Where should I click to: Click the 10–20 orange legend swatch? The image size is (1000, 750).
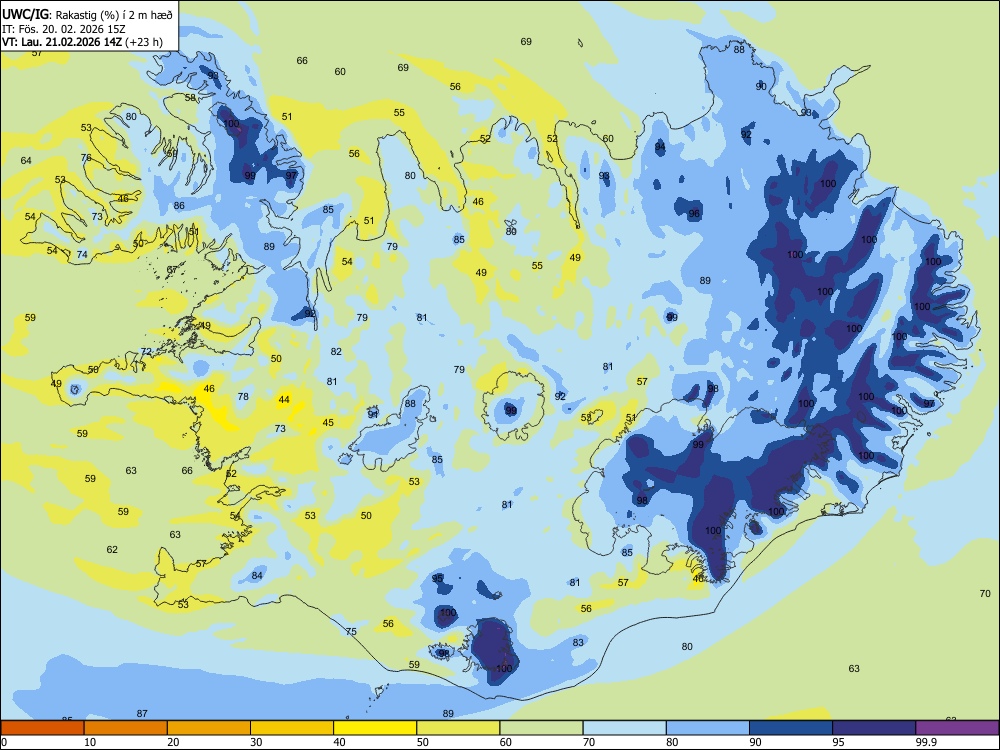point(126,728)
